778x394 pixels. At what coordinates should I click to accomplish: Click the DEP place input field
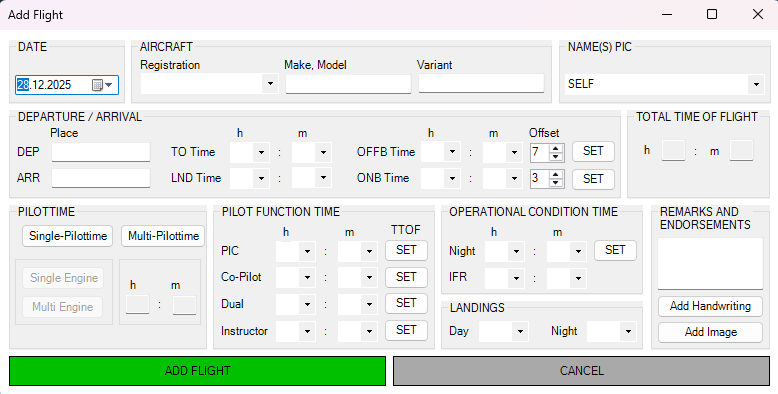click(101, 152)
